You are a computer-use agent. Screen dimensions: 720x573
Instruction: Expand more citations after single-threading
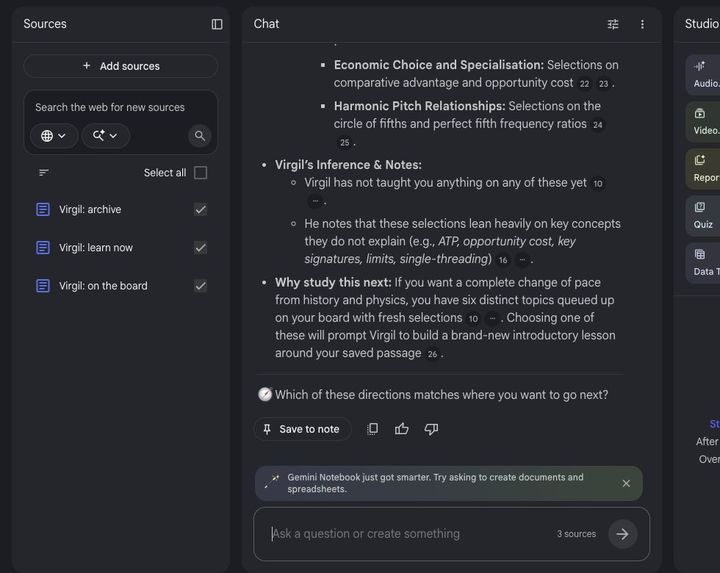pyautogui.click(x=522, y=260)
